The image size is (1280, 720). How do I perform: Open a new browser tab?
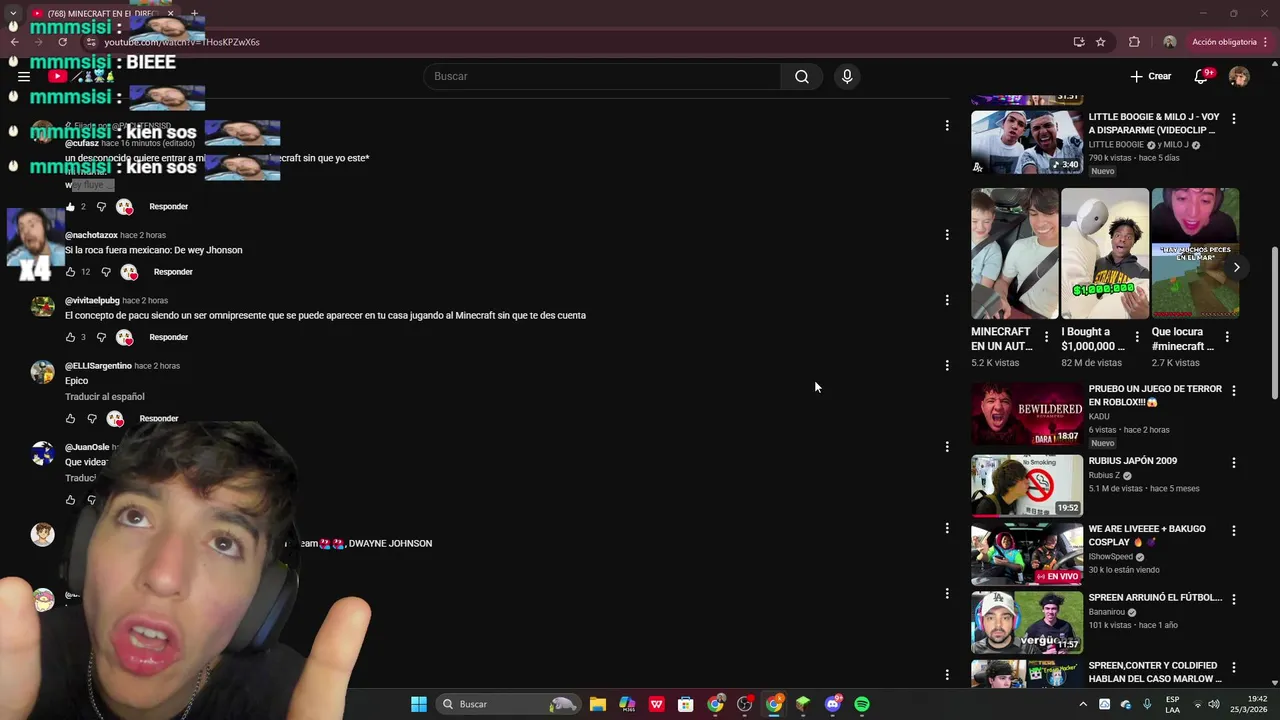coord(195,13)
